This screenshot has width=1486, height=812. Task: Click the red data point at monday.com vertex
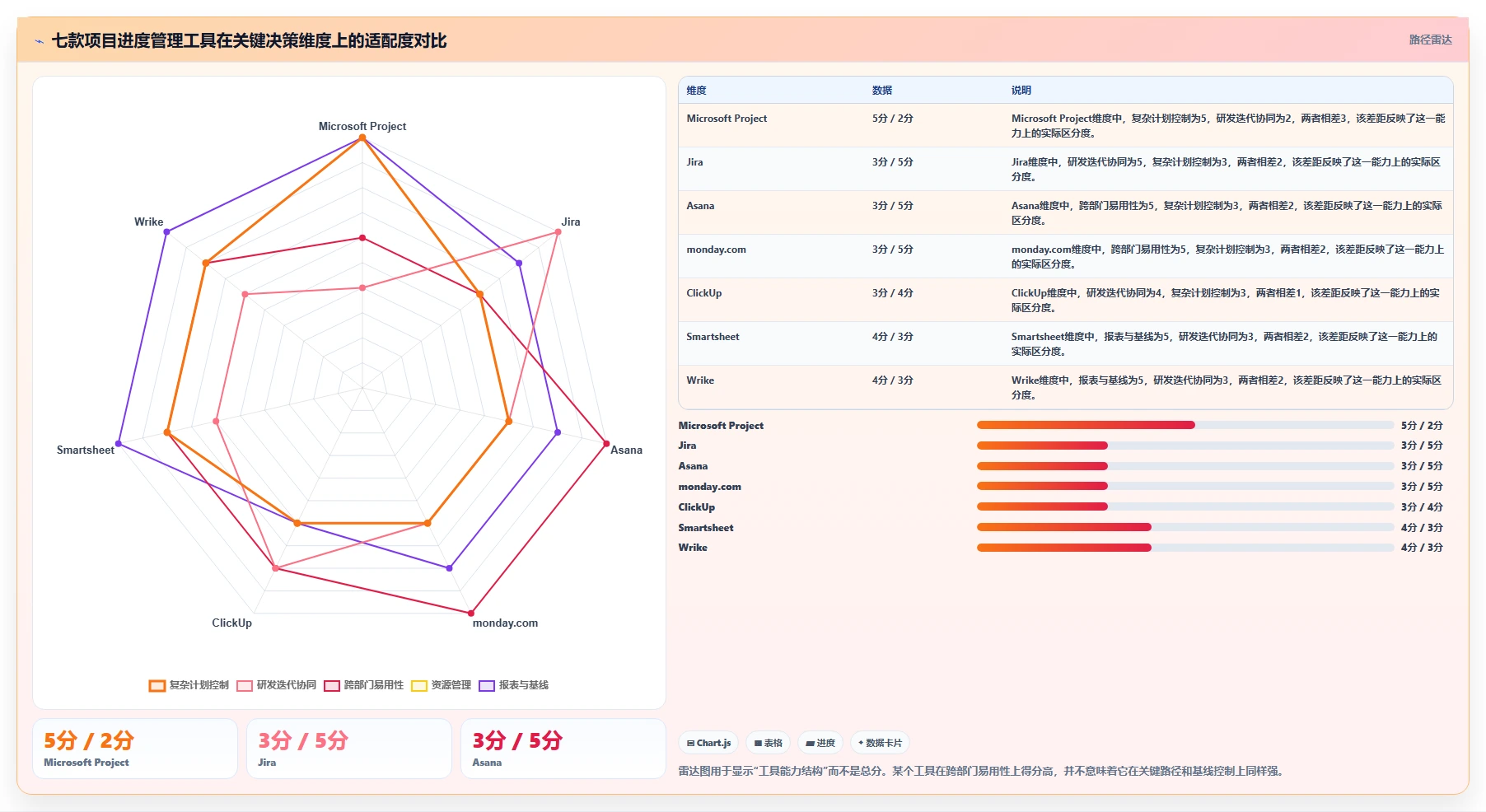coord(471,614)
